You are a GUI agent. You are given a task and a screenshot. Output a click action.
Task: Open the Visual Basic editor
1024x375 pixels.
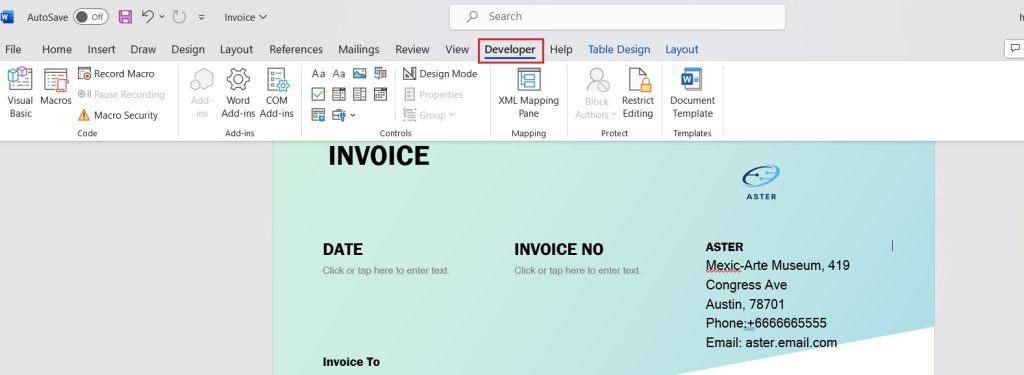(20, 93)
